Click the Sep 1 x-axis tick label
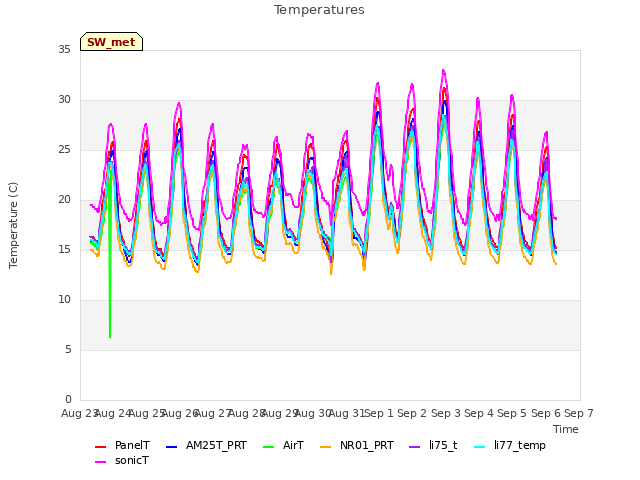The image size is (640, 480). point(378,413)
